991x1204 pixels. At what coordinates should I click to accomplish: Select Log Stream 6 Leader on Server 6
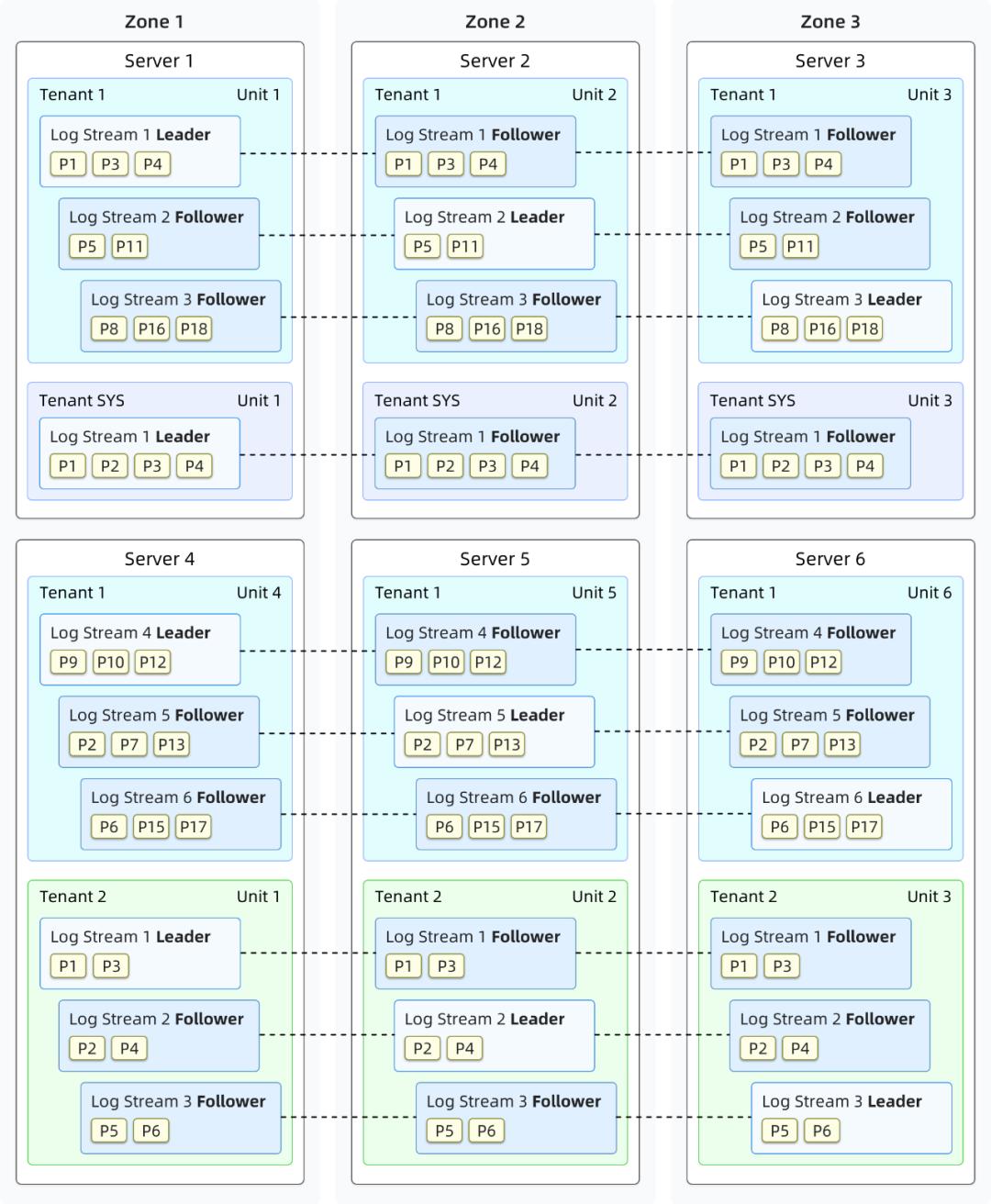point(852,815)
